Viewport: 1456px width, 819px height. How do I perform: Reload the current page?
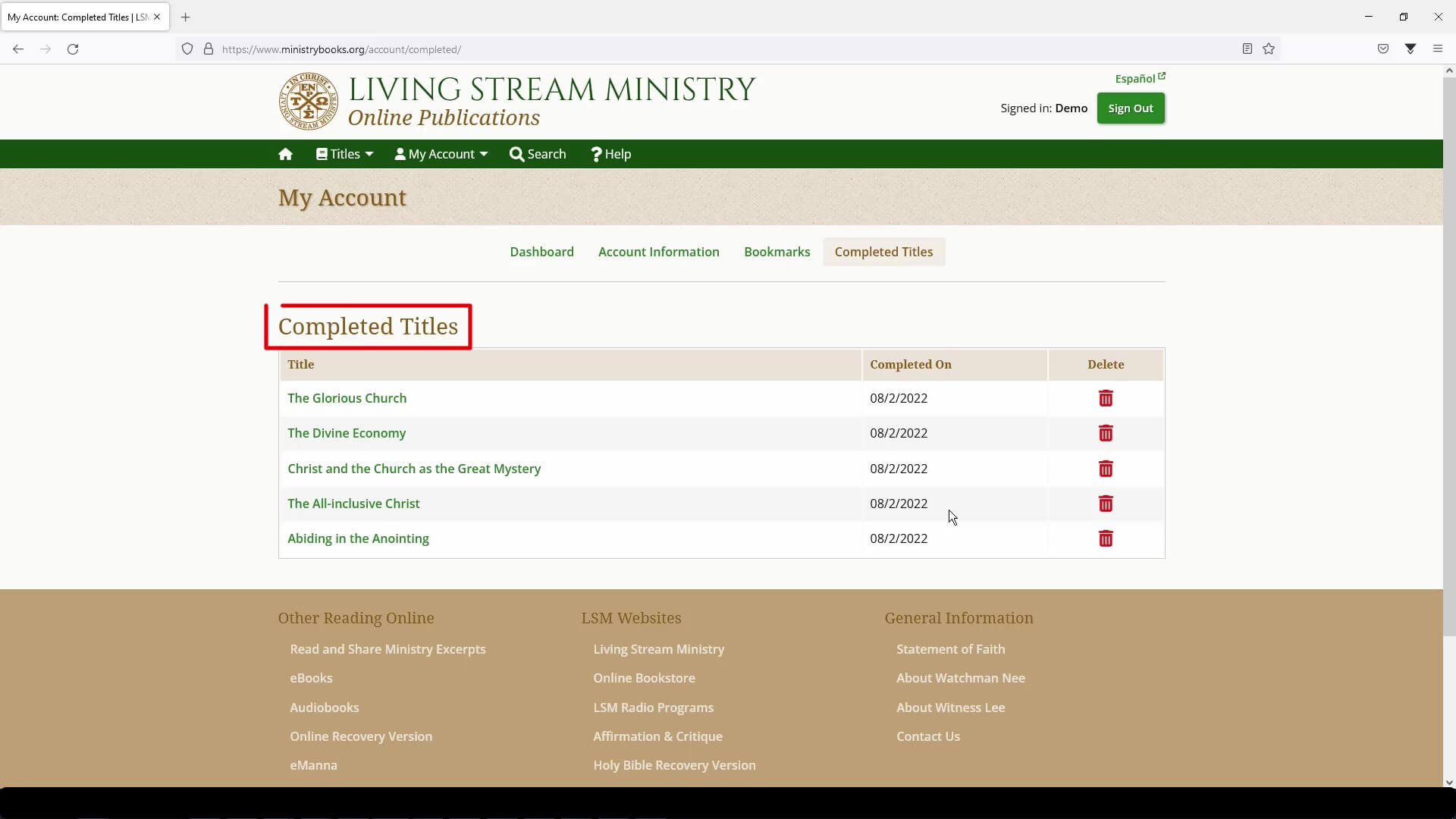point(73,49)
